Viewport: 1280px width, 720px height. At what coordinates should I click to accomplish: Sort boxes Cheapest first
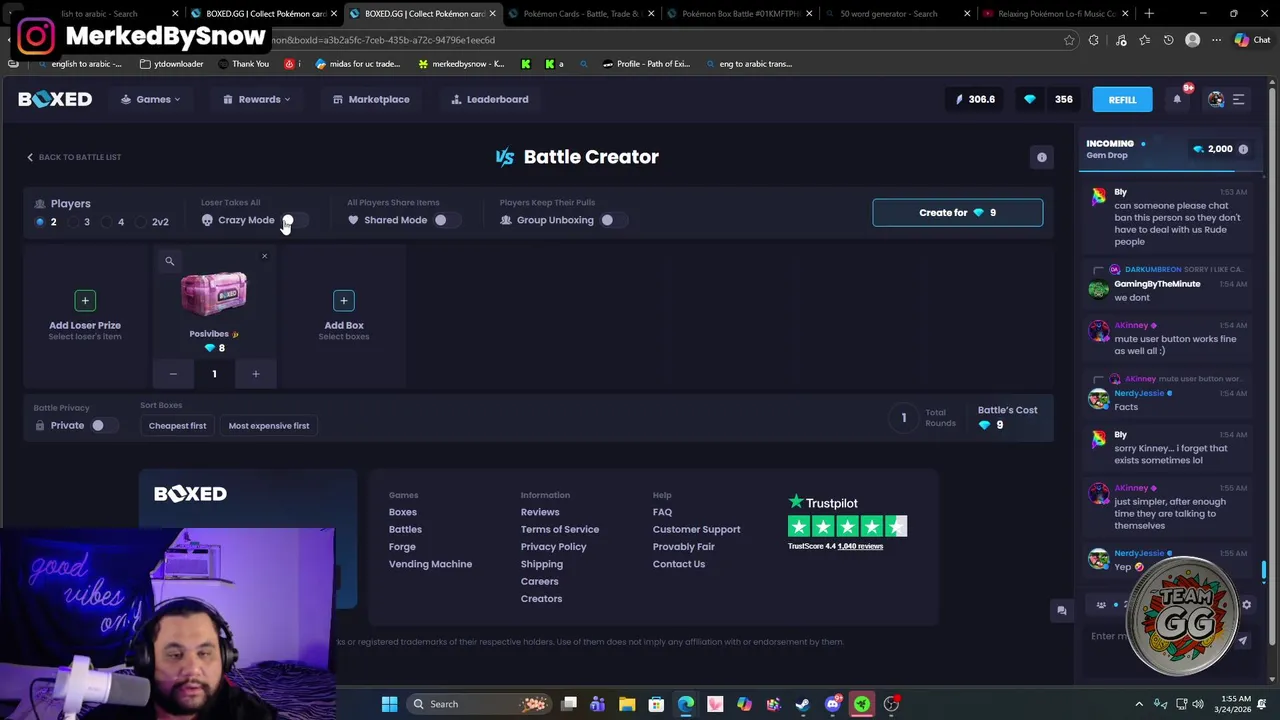coord(177,426)
